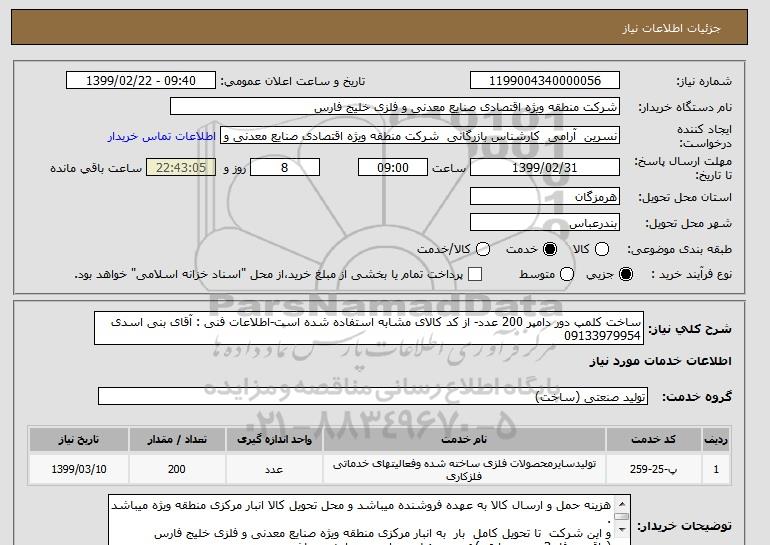Click the ردیف column header
Viewport: 770px width, 545px height.
[716, 439]
